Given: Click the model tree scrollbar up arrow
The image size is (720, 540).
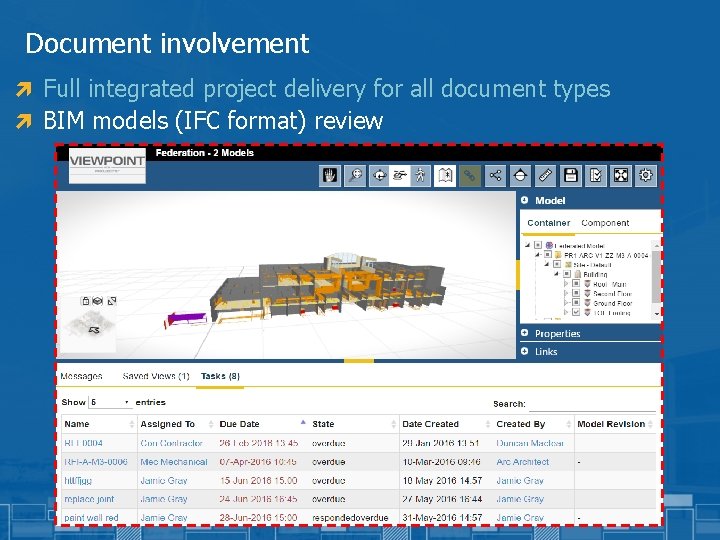Looking at the screenshot, I should click(657, 244).
